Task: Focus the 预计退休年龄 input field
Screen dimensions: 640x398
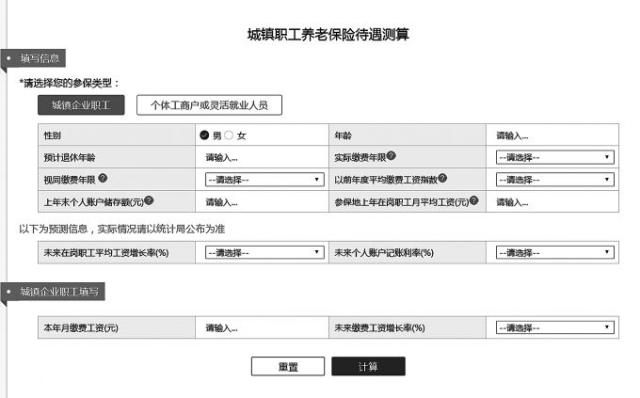Action: point(262,157)
